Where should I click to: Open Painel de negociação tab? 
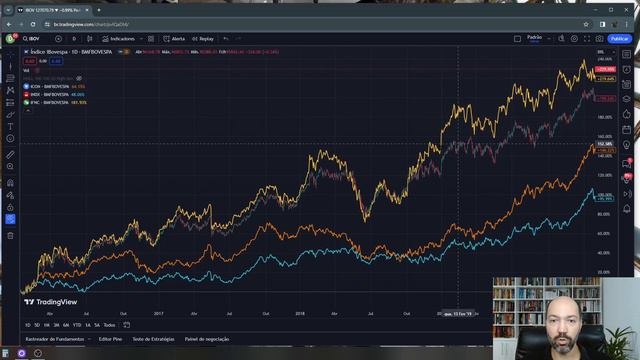click(x=207, y=339)
